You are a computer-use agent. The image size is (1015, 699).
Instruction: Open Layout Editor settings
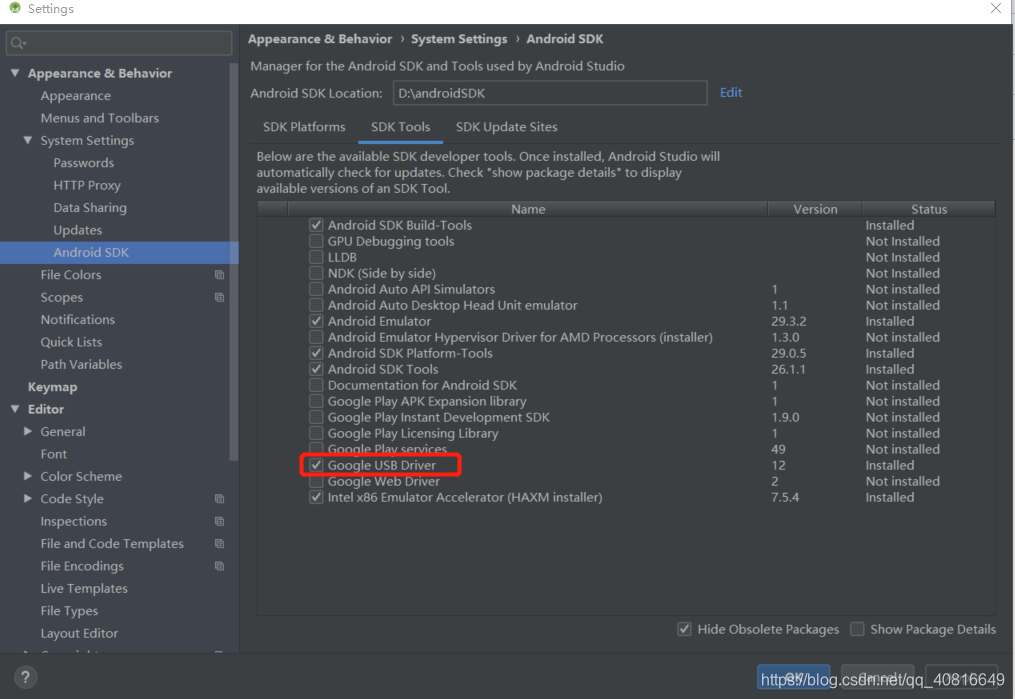79,633
